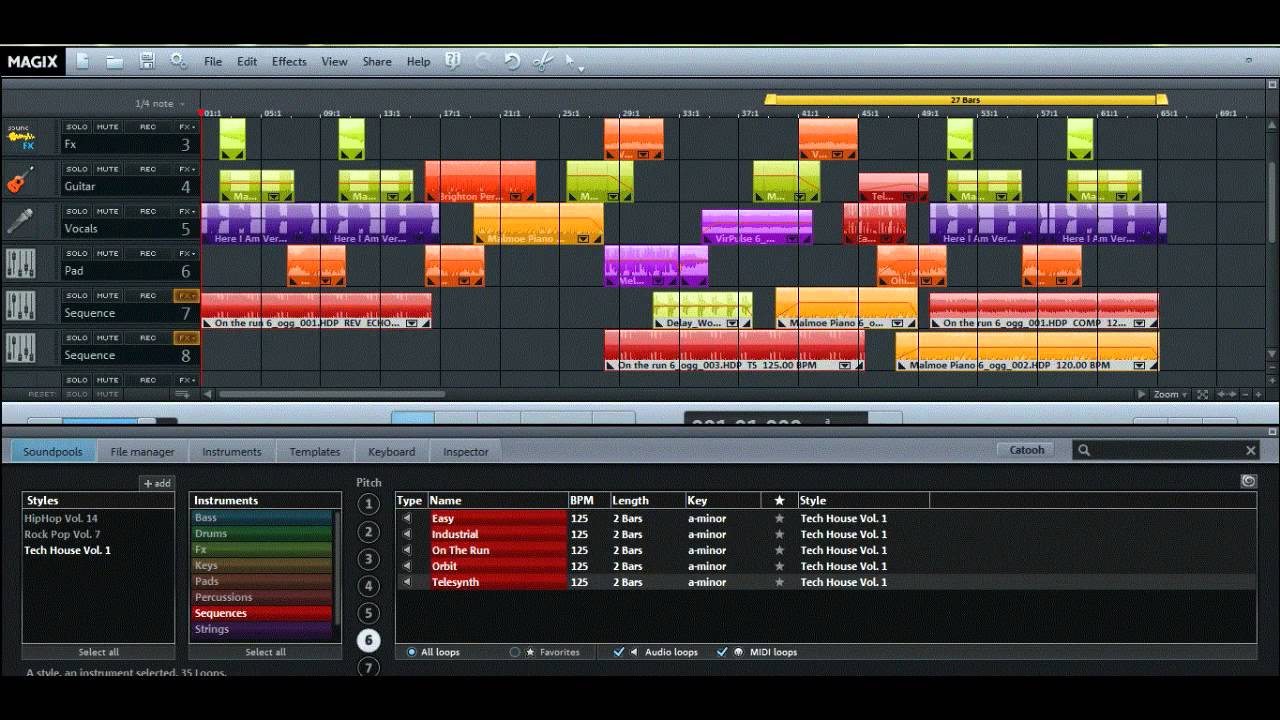
Task: Open the Effects menu
Action: click(289, 62)
